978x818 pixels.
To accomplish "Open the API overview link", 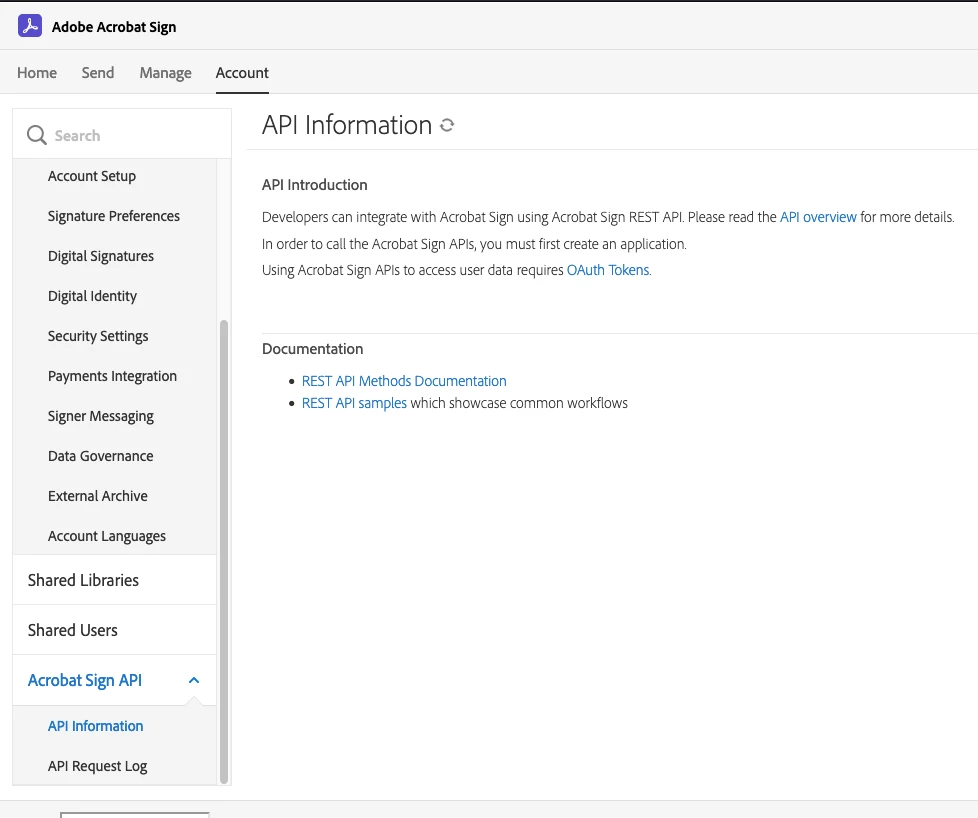I will (818, 217).
